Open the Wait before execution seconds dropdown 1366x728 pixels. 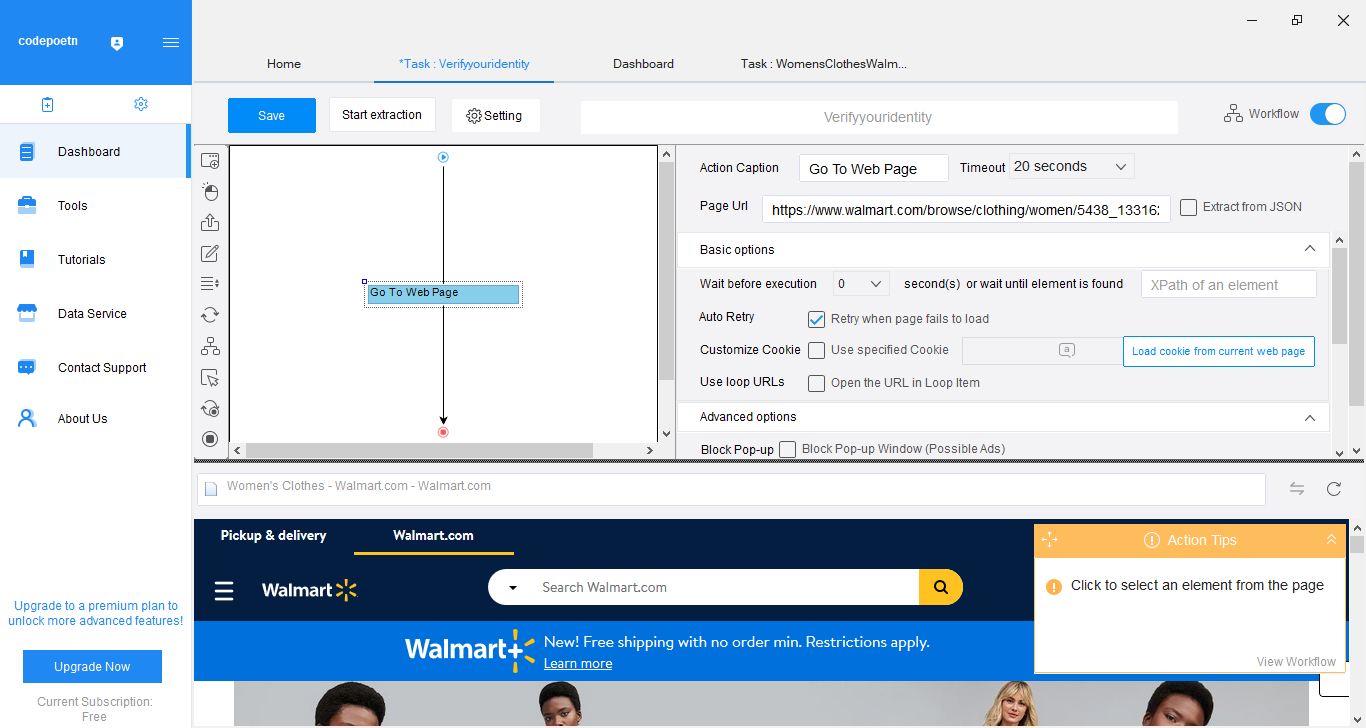pyautogui.click(x=861, y=284)
